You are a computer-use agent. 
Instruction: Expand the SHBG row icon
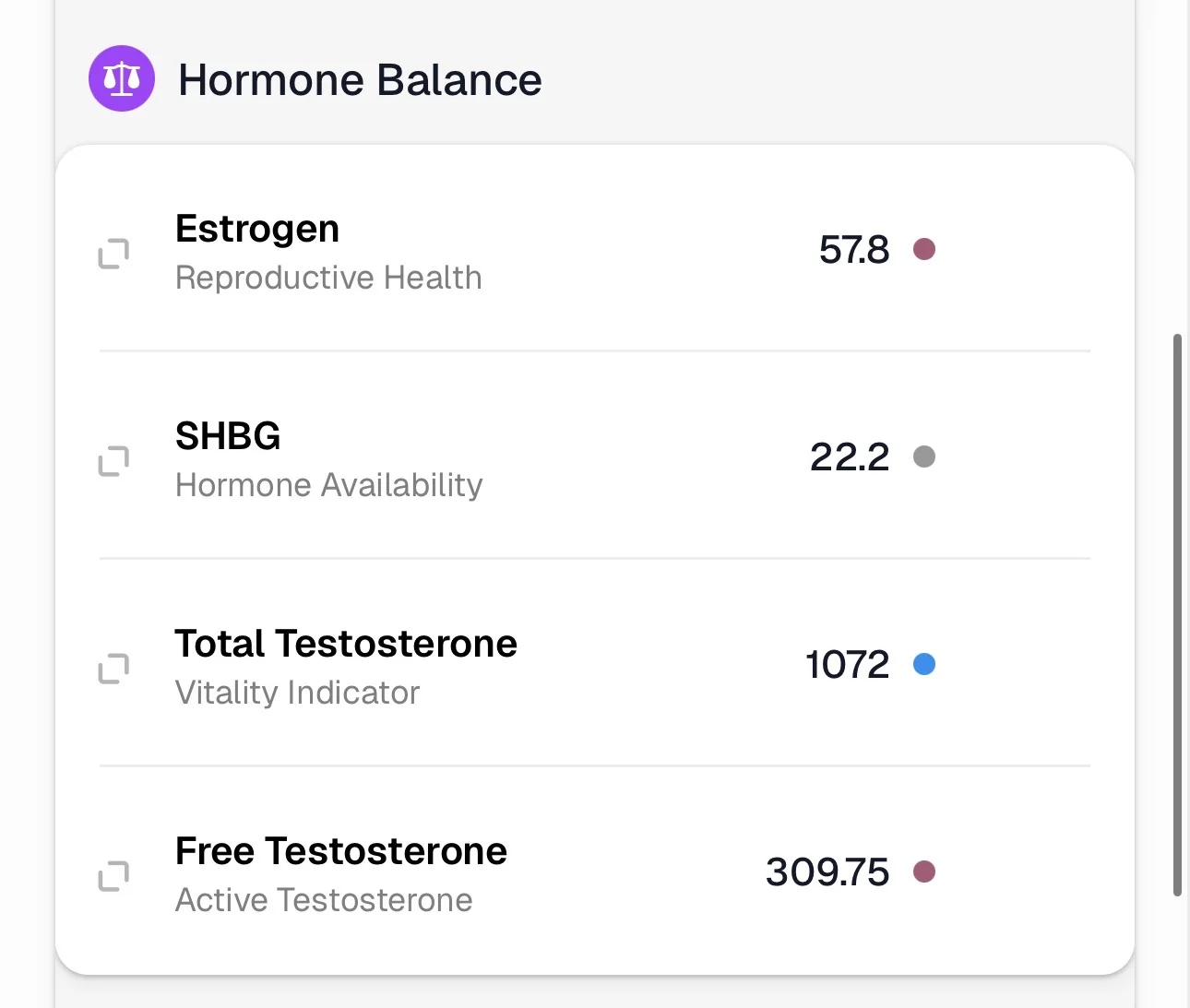click(113, 460)
